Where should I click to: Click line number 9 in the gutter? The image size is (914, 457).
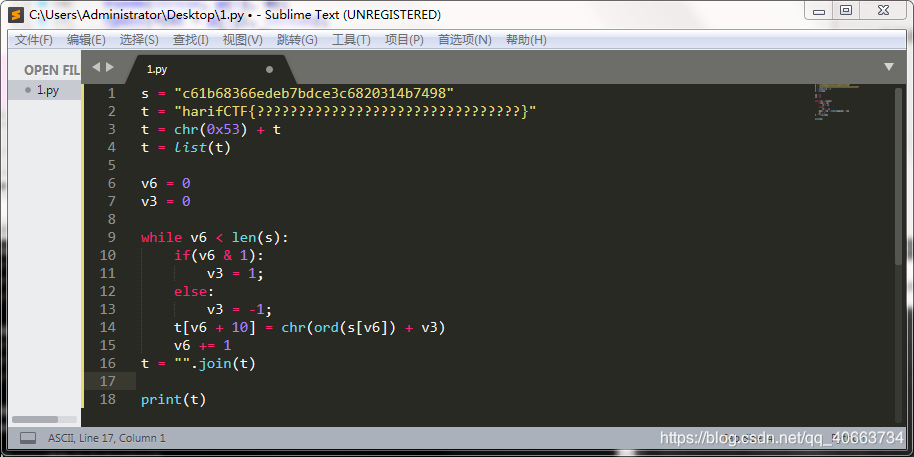(x=111, y=237)
